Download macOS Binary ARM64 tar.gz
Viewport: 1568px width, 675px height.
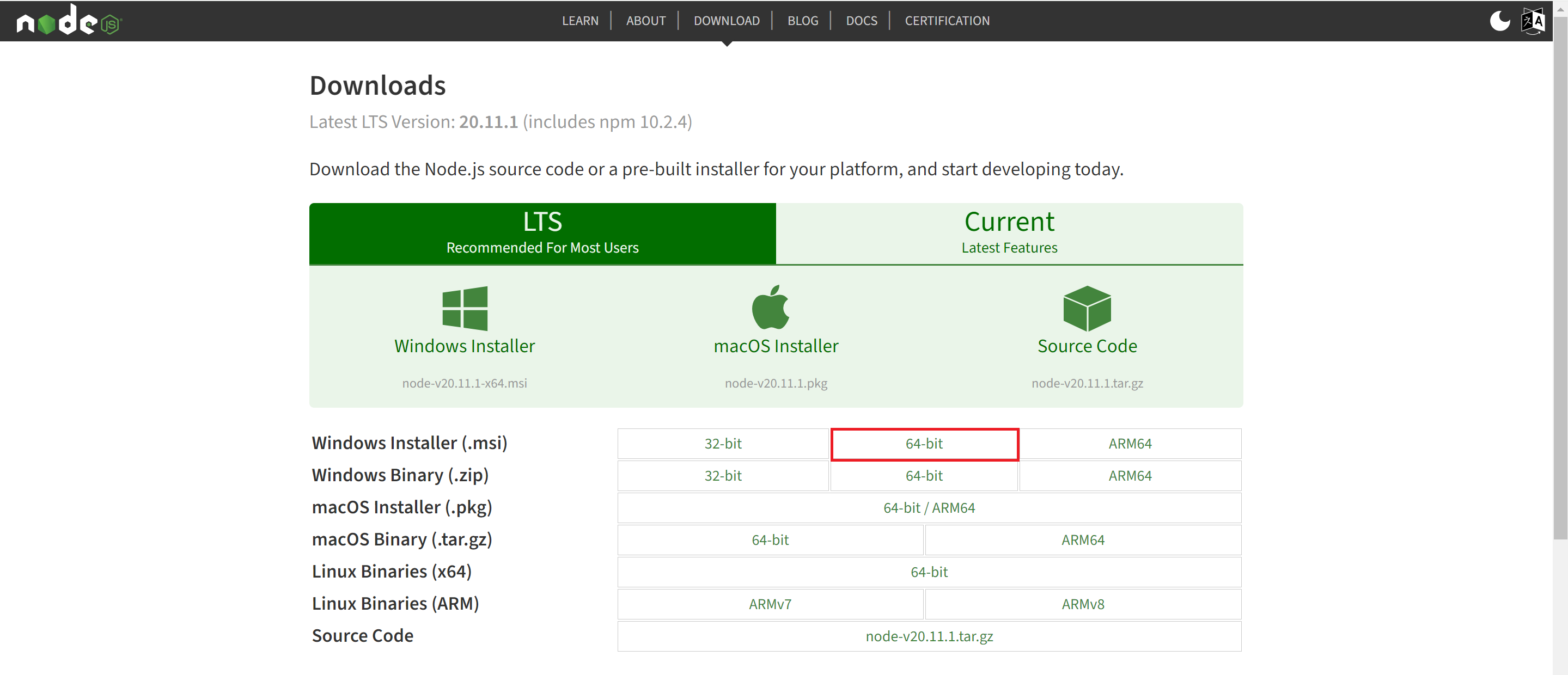[1082, 541]
